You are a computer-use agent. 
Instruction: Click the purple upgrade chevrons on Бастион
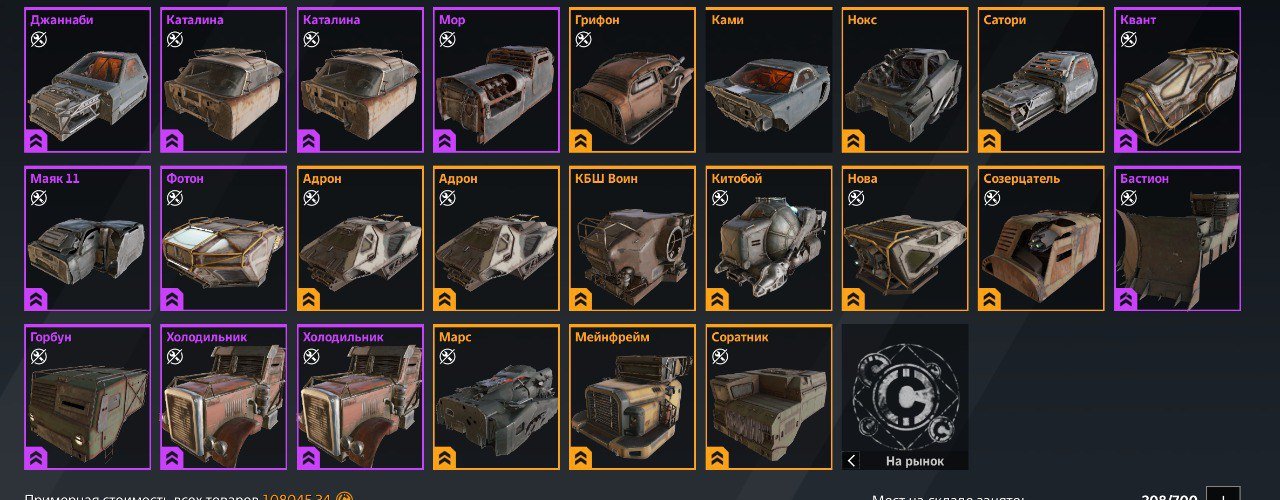pyautogui.click(x=1126, y=299)
